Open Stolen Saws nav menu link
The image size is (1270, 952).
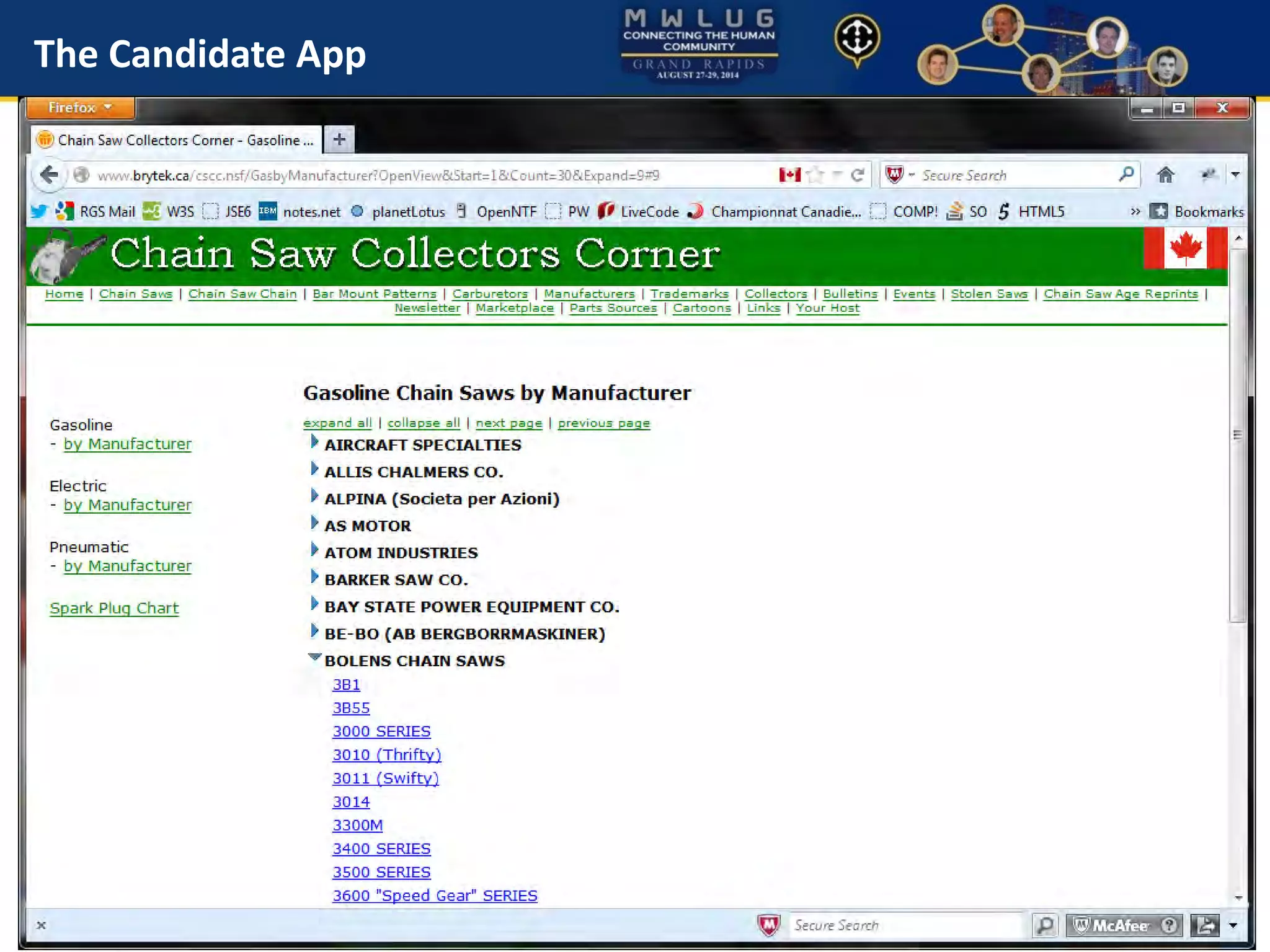(x=989, y=294)
